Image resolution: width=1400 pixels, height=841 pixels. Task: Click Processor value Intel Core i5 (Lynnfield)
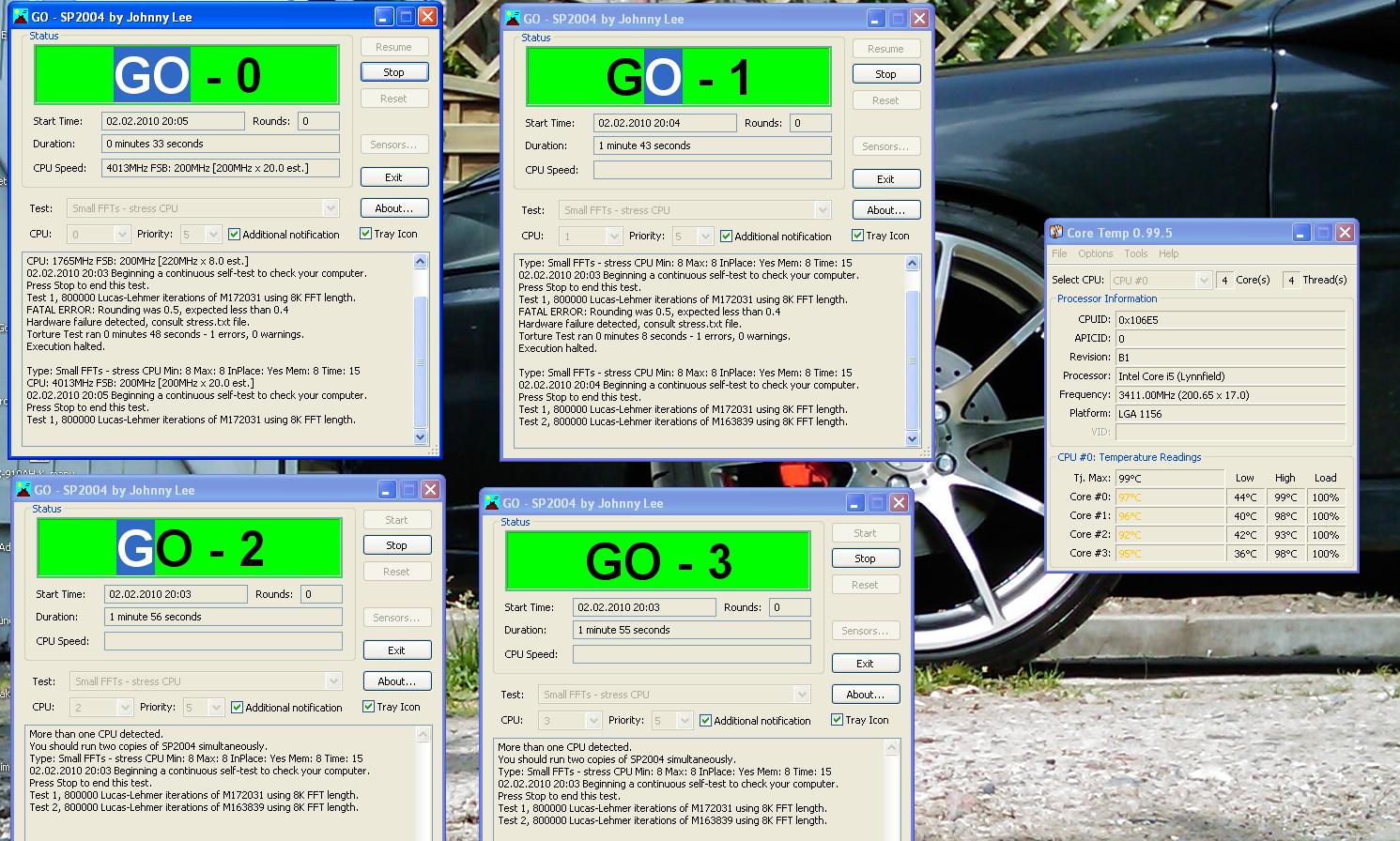[x=1231, y=376]
